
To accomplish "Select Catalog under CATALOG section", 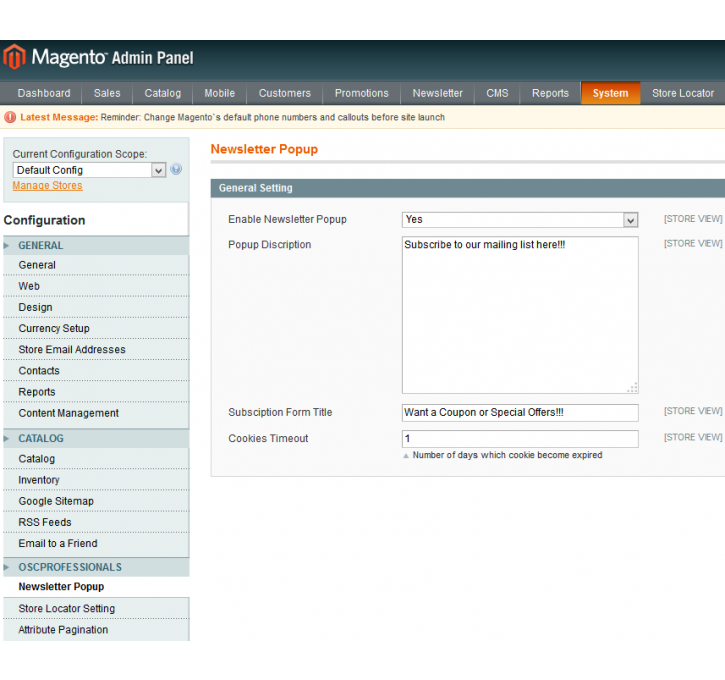I will pyautogui.click(x=96, y=459).
